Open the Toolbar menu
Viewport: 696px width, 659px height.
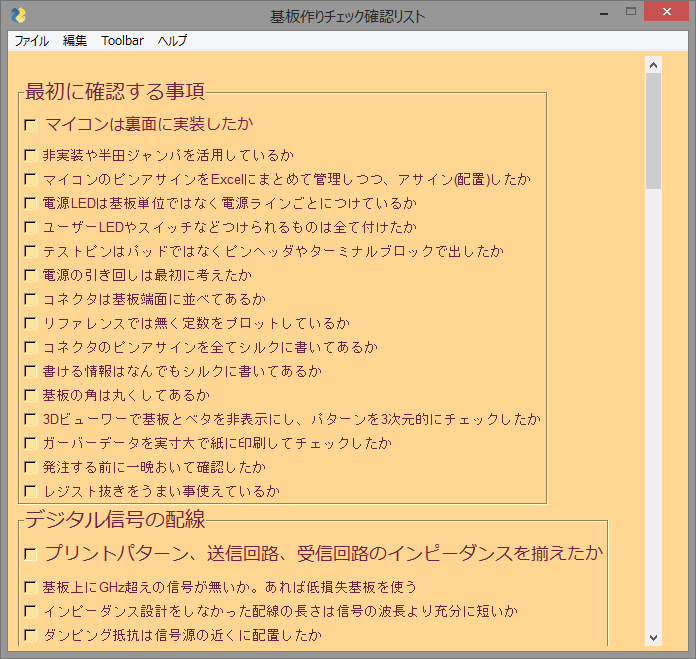click(x=123, y=41)
